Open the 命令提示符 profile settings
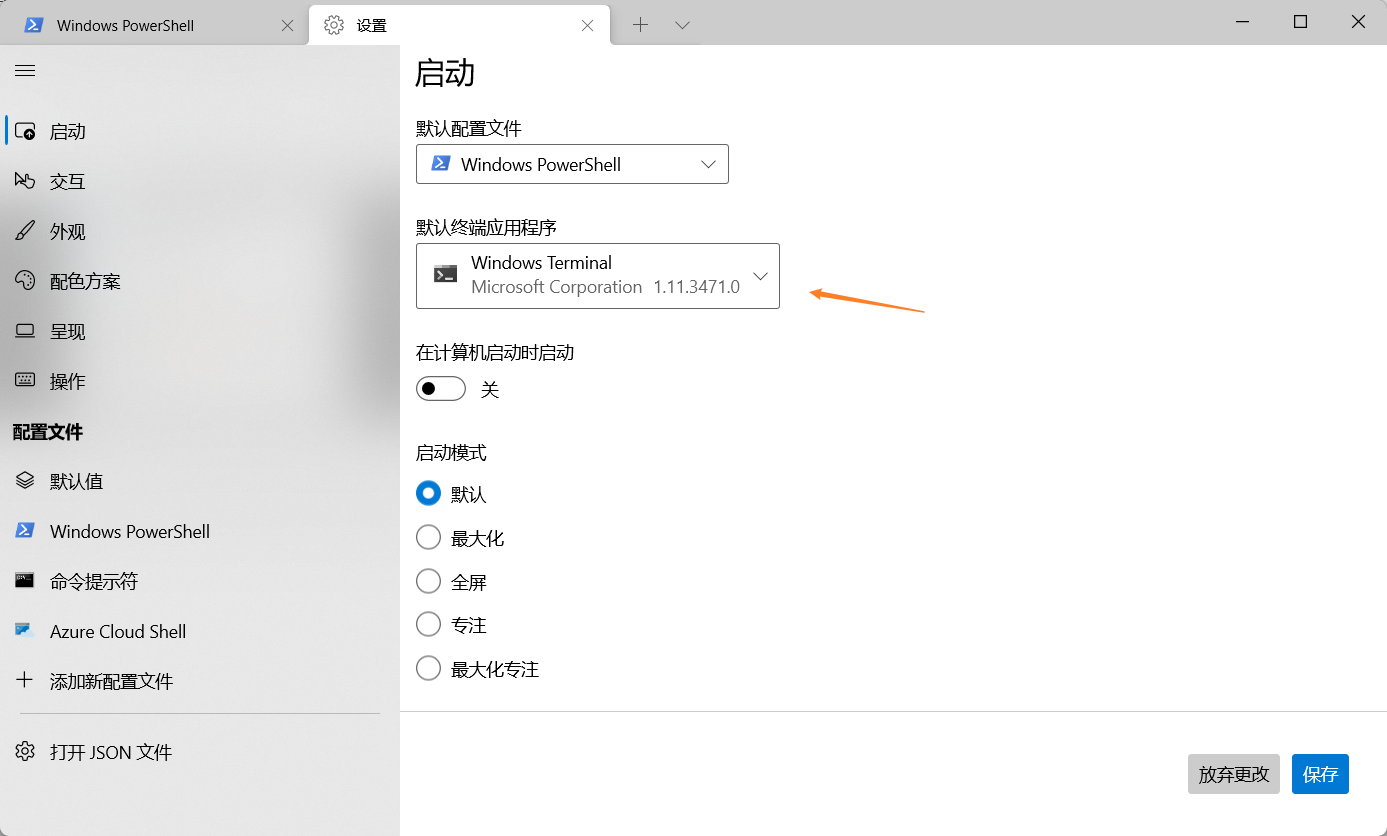The image size is (1387, 836). pos(200,581)
